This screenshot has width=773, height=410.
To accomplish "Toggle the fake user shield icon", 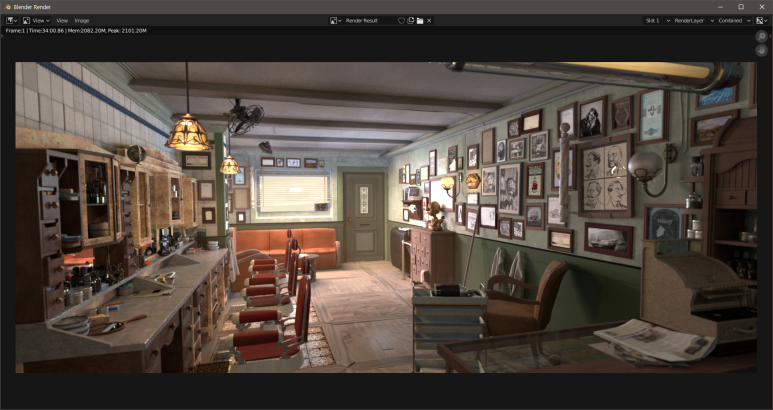I will 401,20.
